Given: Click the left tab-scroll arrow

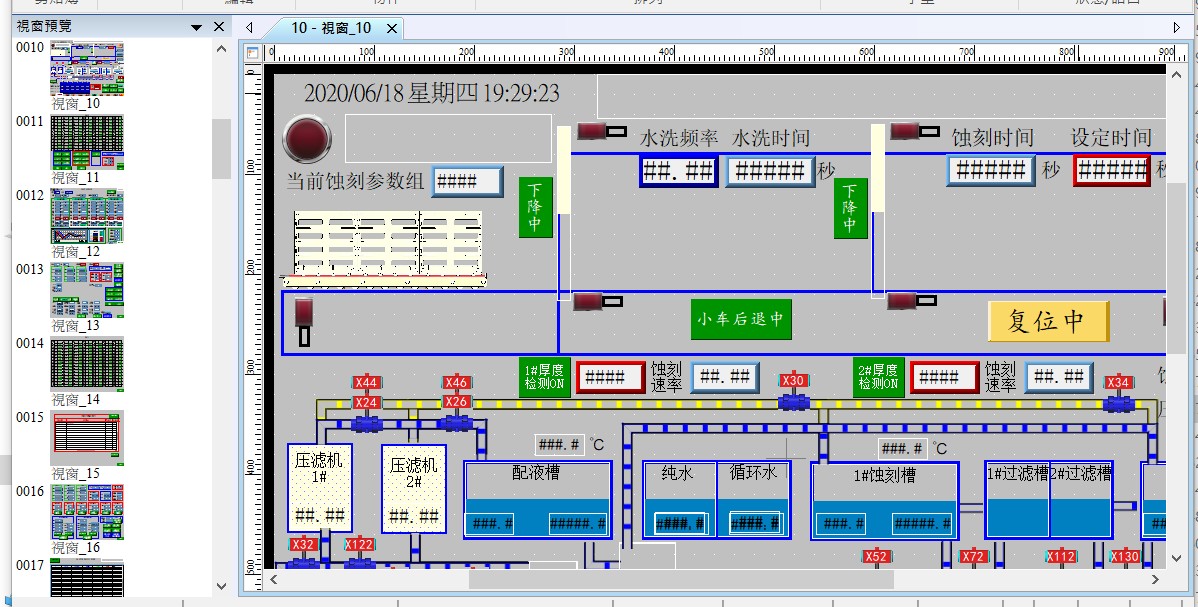Looking at the screenshot, I should point(249,28).
